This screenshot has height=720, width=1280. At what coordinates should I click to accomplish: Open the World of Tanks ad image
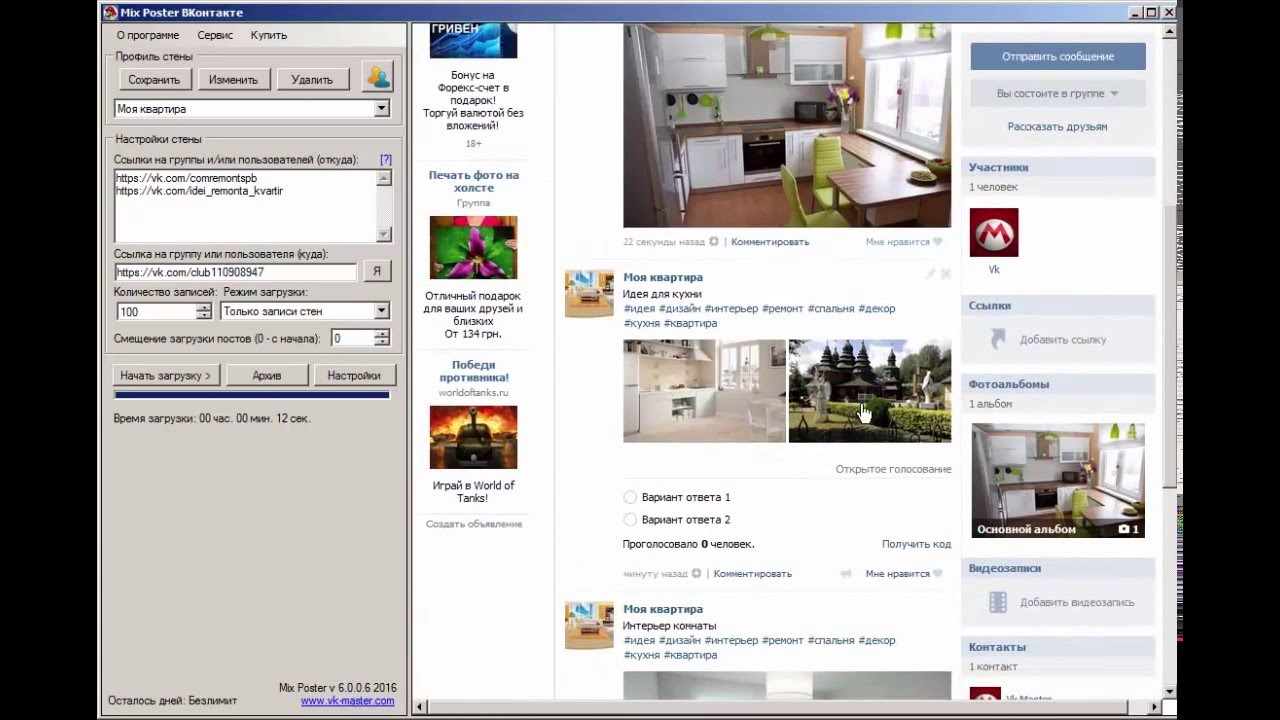point(473,437)
